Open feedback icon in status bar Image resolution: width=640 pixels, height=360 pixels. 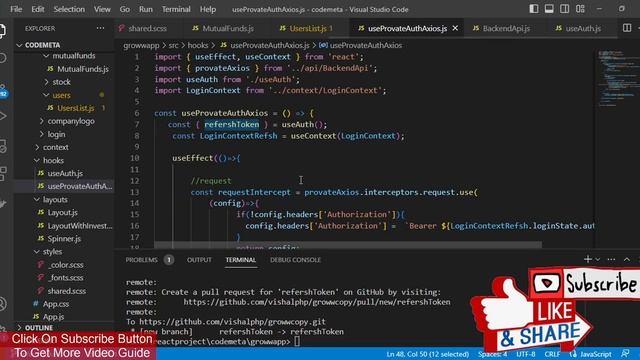(625, 354)
